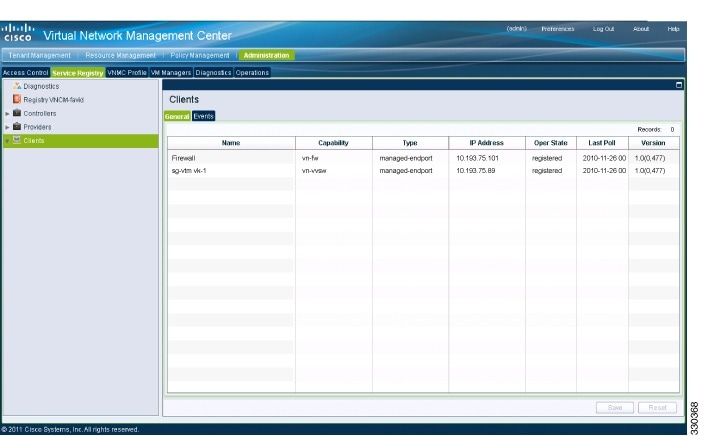The height and width of the screenshot is (436, 704).
Task: Switch to the Events tab
Action: 203,116
